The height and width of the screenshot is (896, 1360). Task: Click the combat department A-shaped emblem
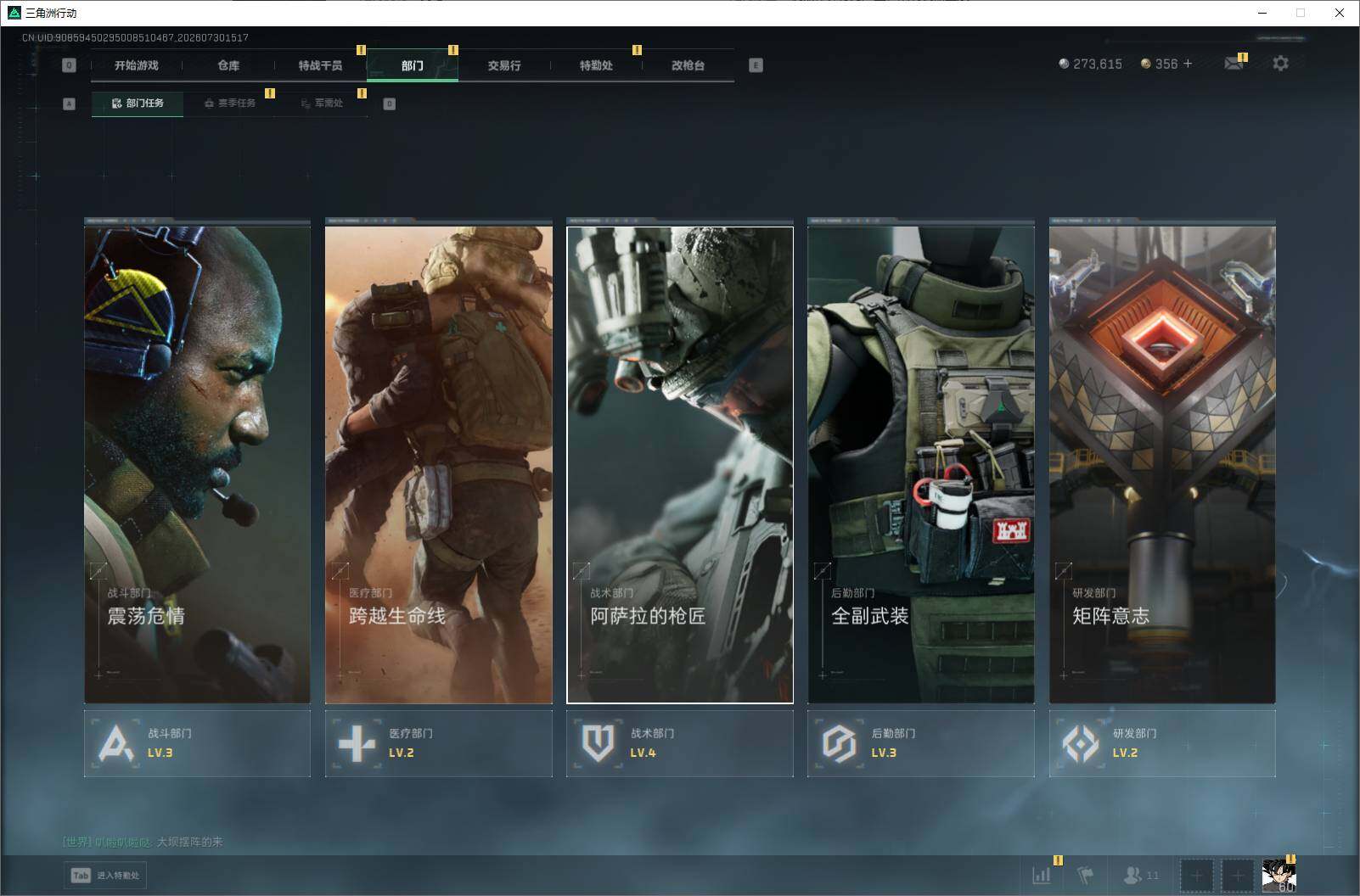click(x=115, y=744)
